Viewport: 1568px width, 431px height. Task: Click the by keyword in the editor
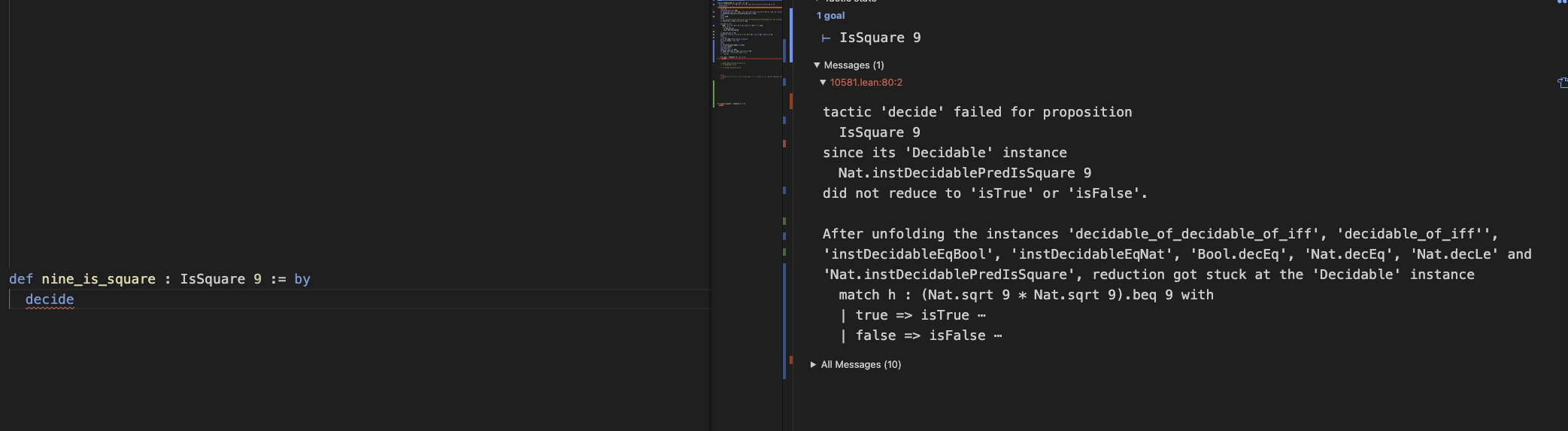[302, 279]
